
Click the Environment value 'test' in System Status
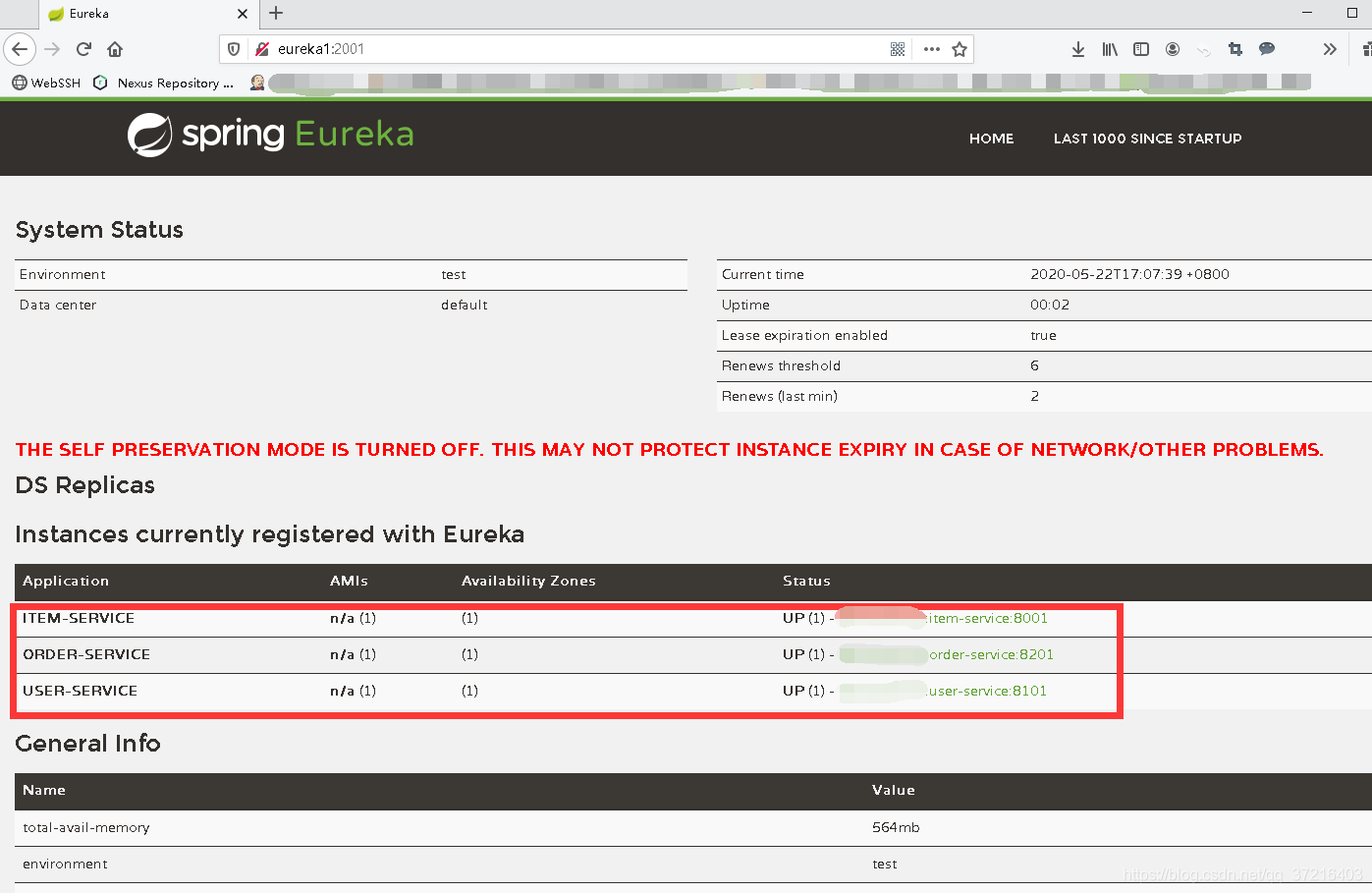[x=454, y=275]
